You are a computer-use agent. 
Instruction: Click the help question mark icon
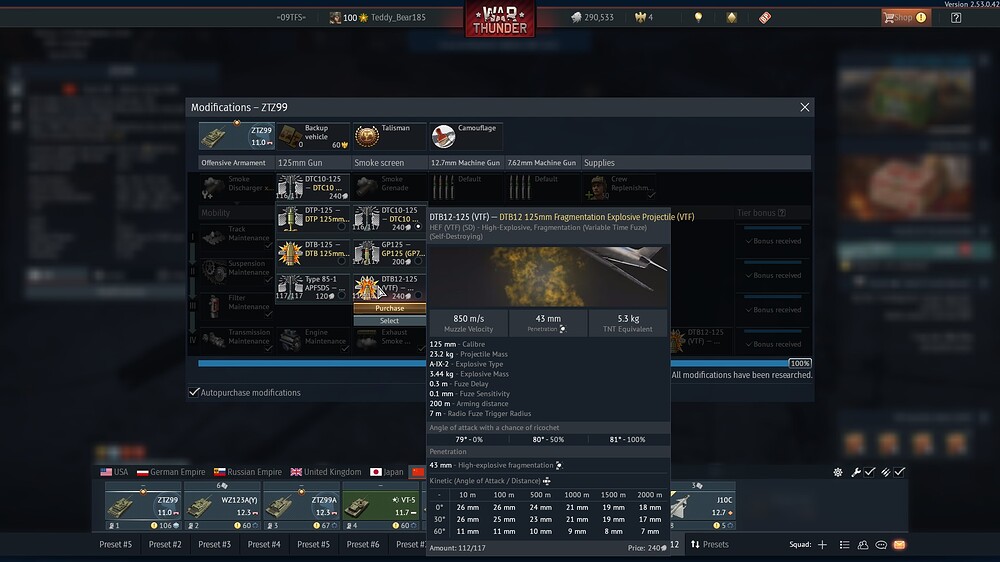pos(956,18)
